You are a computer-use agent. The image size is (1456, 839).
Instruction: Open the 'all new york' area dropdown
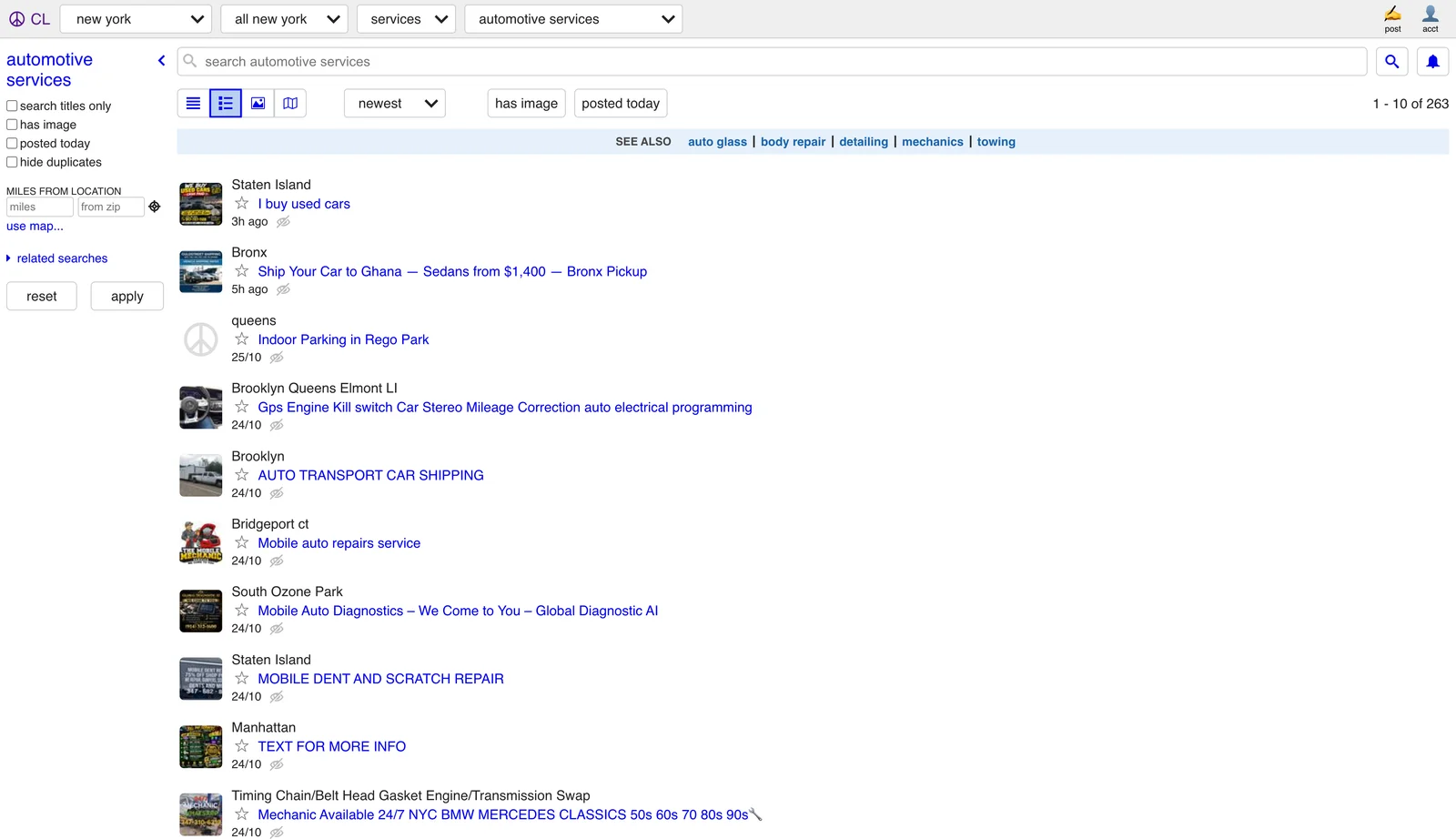pos(284,19)
